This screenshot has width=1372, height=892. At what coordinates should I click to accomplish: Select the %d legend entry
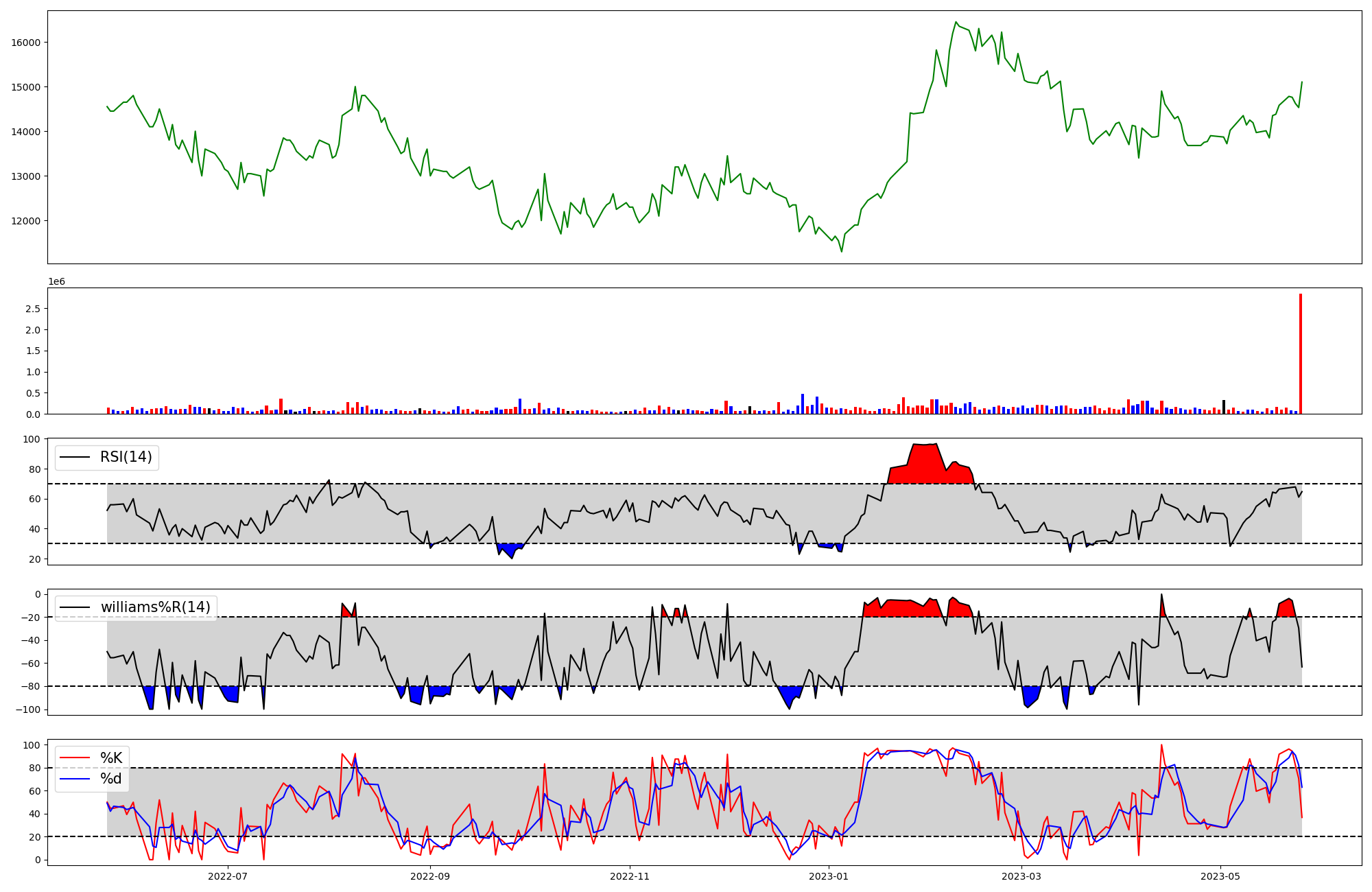[111, 779]
